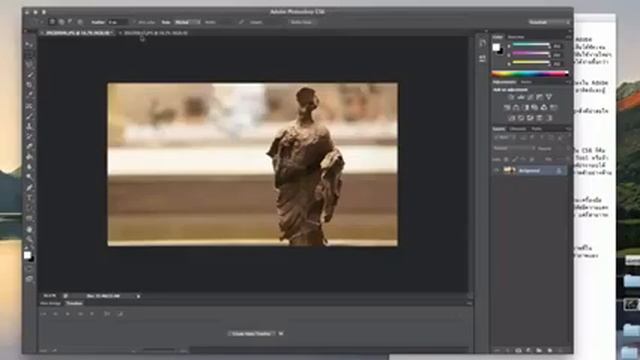
Task: Hide the Background layer with the eye
Action: click(x=497, y=171)
